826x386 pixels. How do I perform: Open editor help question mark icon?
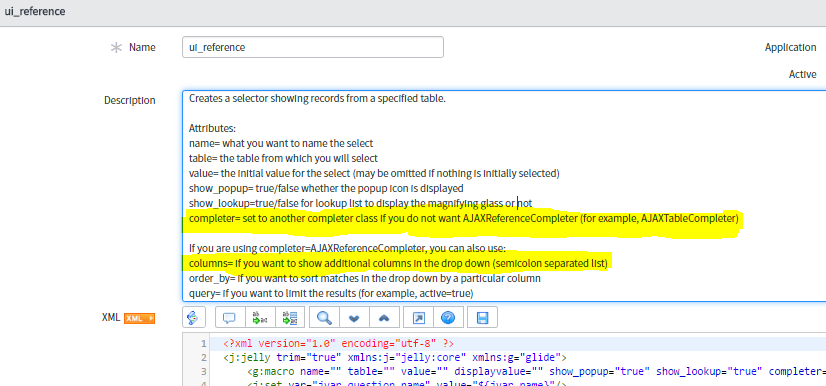(x=448, y=318)
